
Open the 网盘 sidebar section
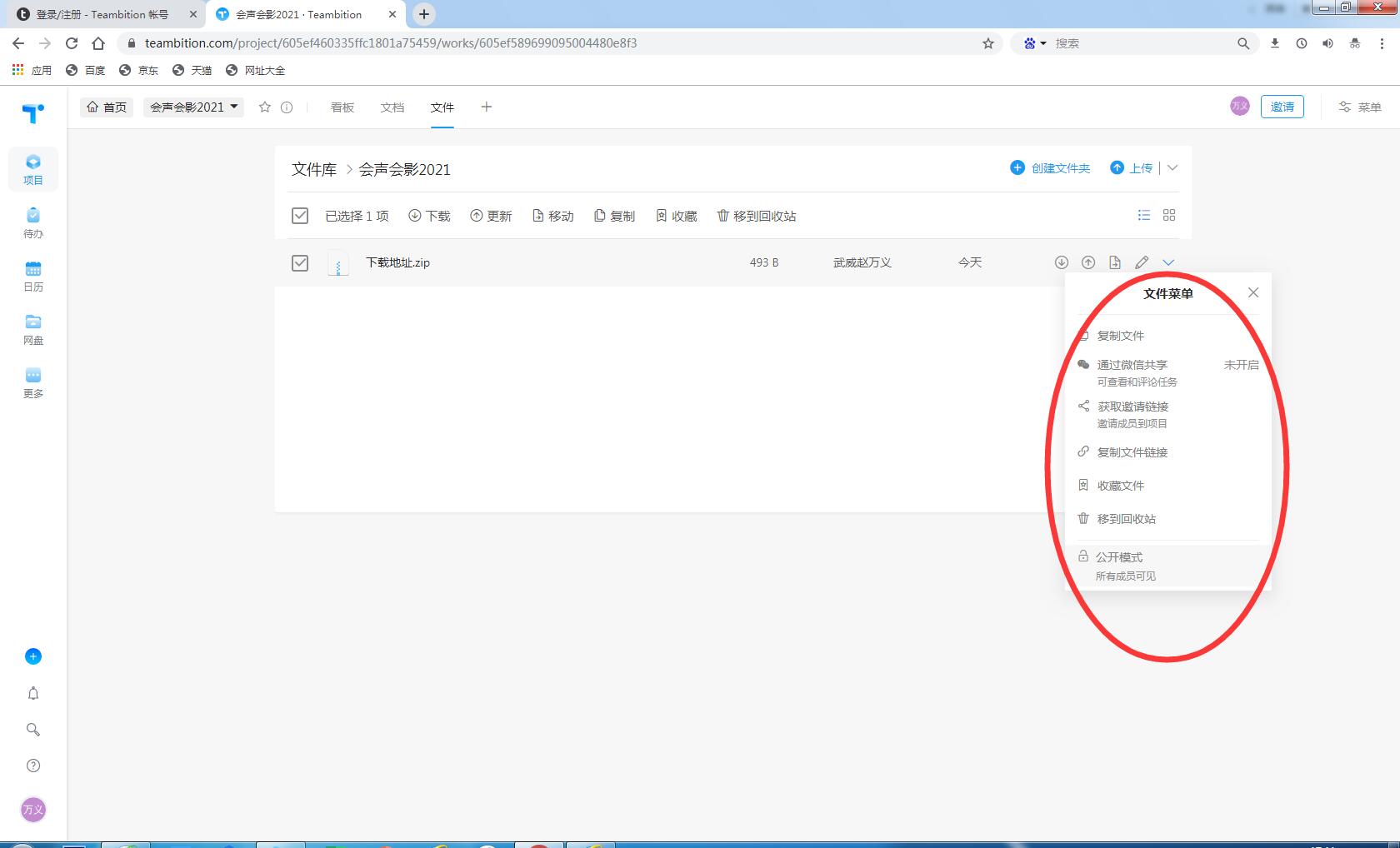(x=33, y=330)
